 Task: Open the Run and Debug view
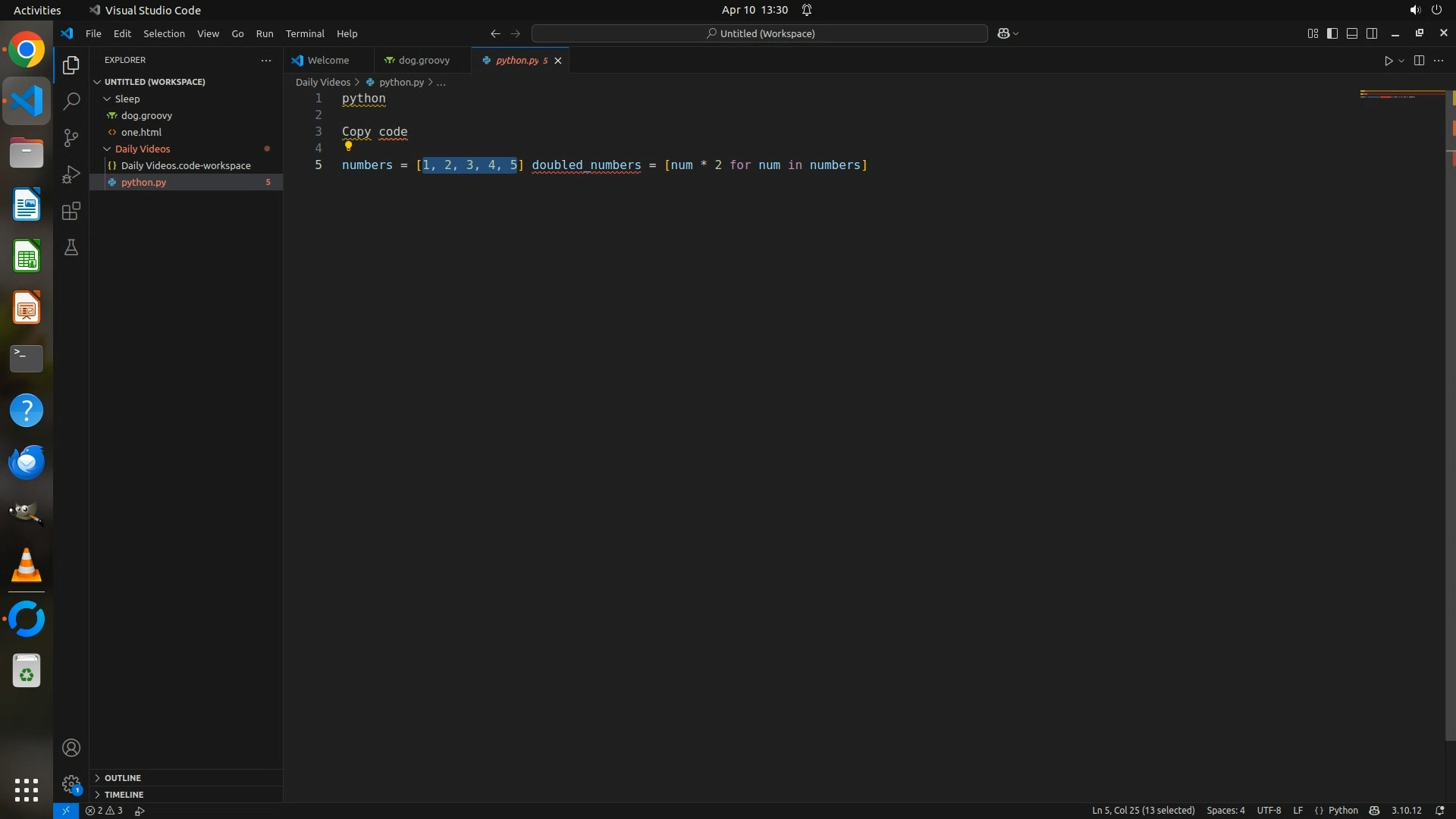tap(71, 174)
